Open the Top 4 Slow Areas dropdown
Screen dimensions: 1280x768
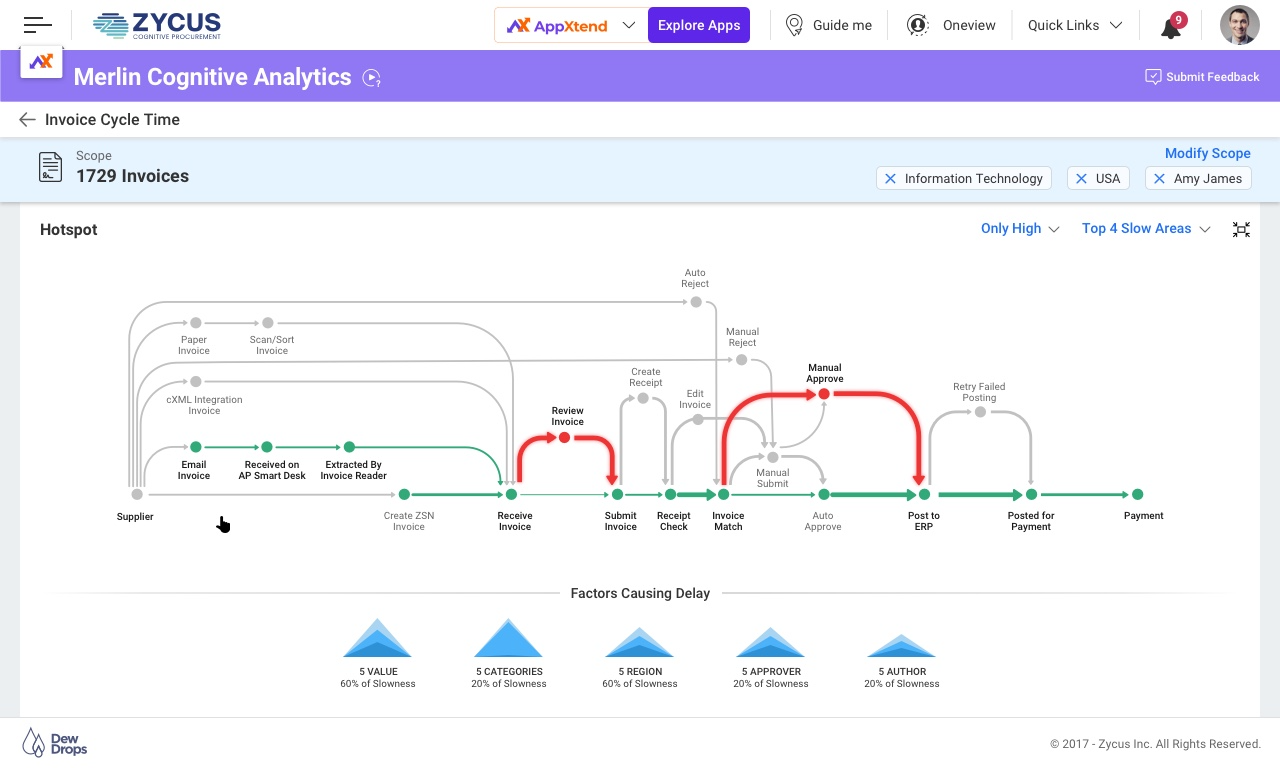click(1145, 229)
